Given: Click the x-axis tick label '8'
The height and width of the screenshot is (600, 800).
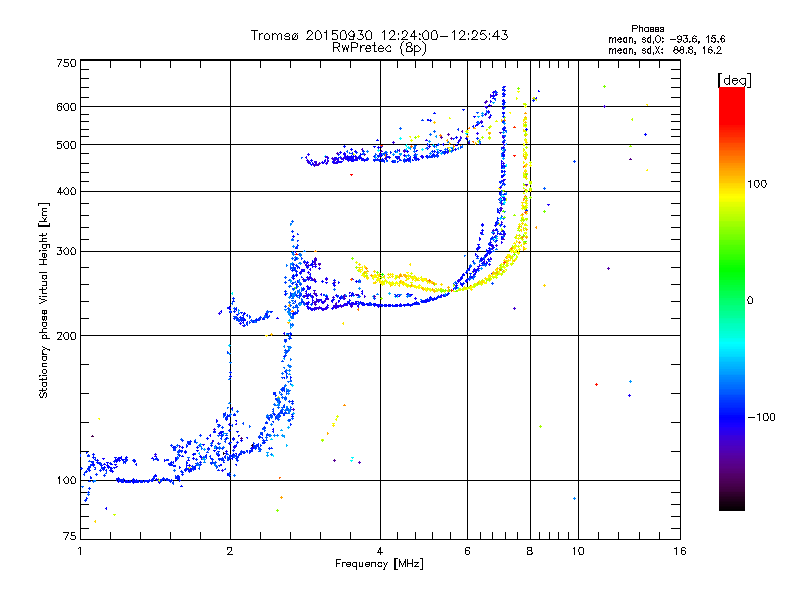Looking at the screenshot, I should coord(530,551).
